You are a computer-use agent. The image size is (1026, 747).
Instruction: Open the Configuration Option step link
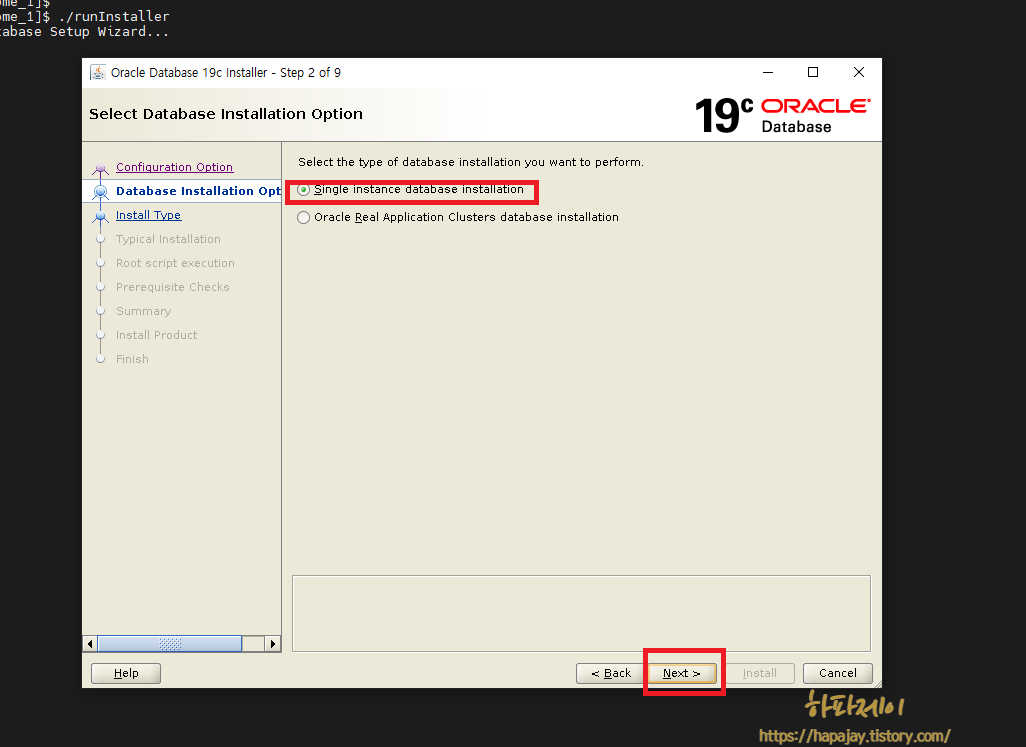(x=174, y=167)
